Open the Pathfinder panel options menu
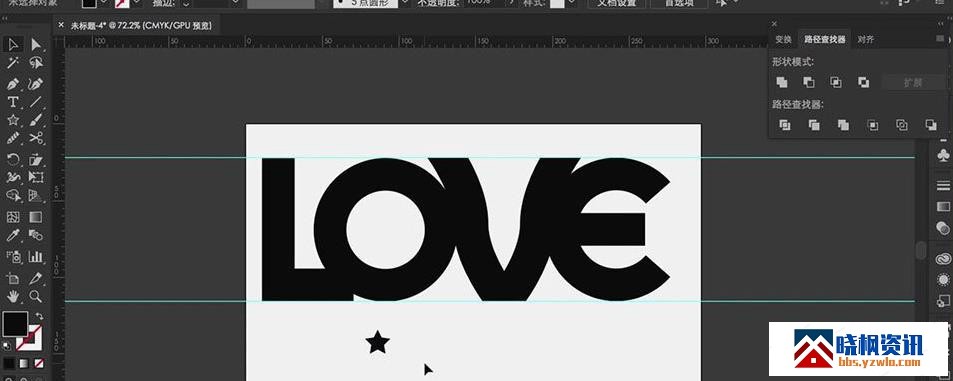This screenshot has width=953, height=381. pyautogui.click(x=940, y=38)
